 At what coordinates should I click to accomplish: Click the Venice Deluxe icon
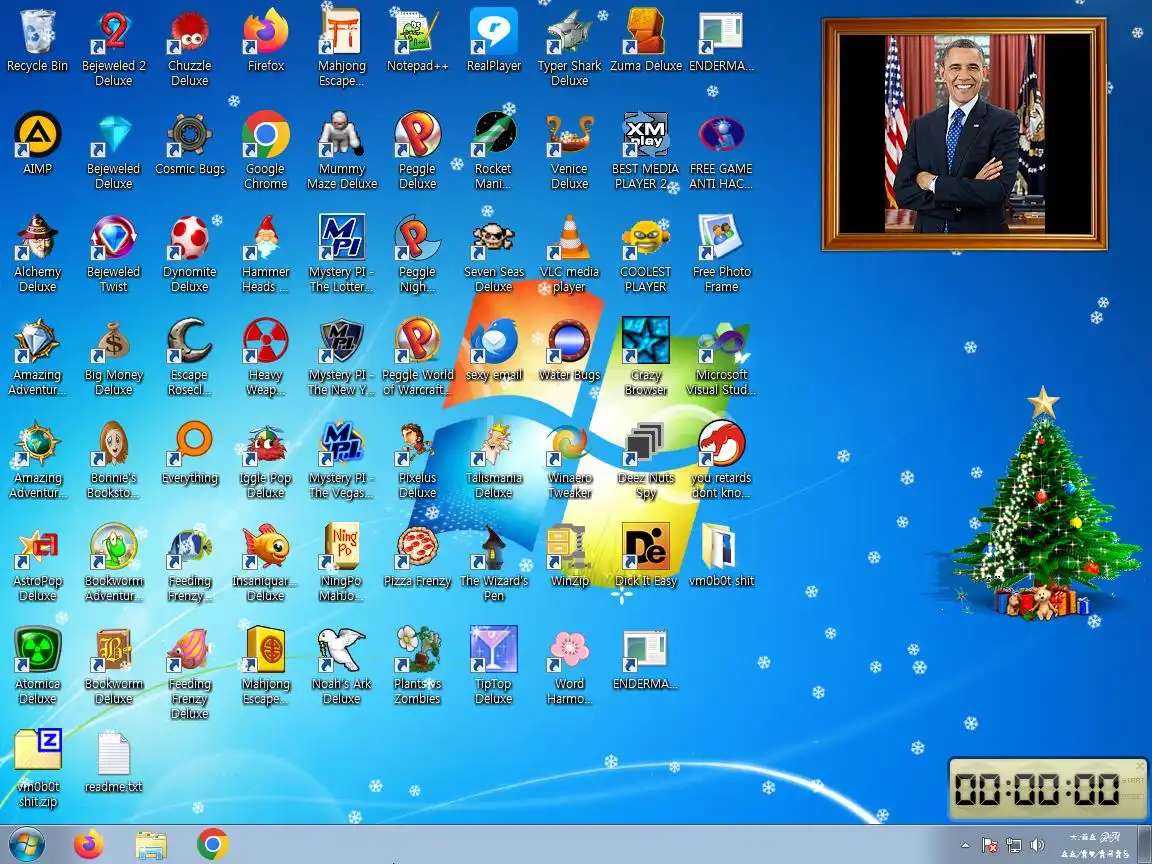point(569,151)
